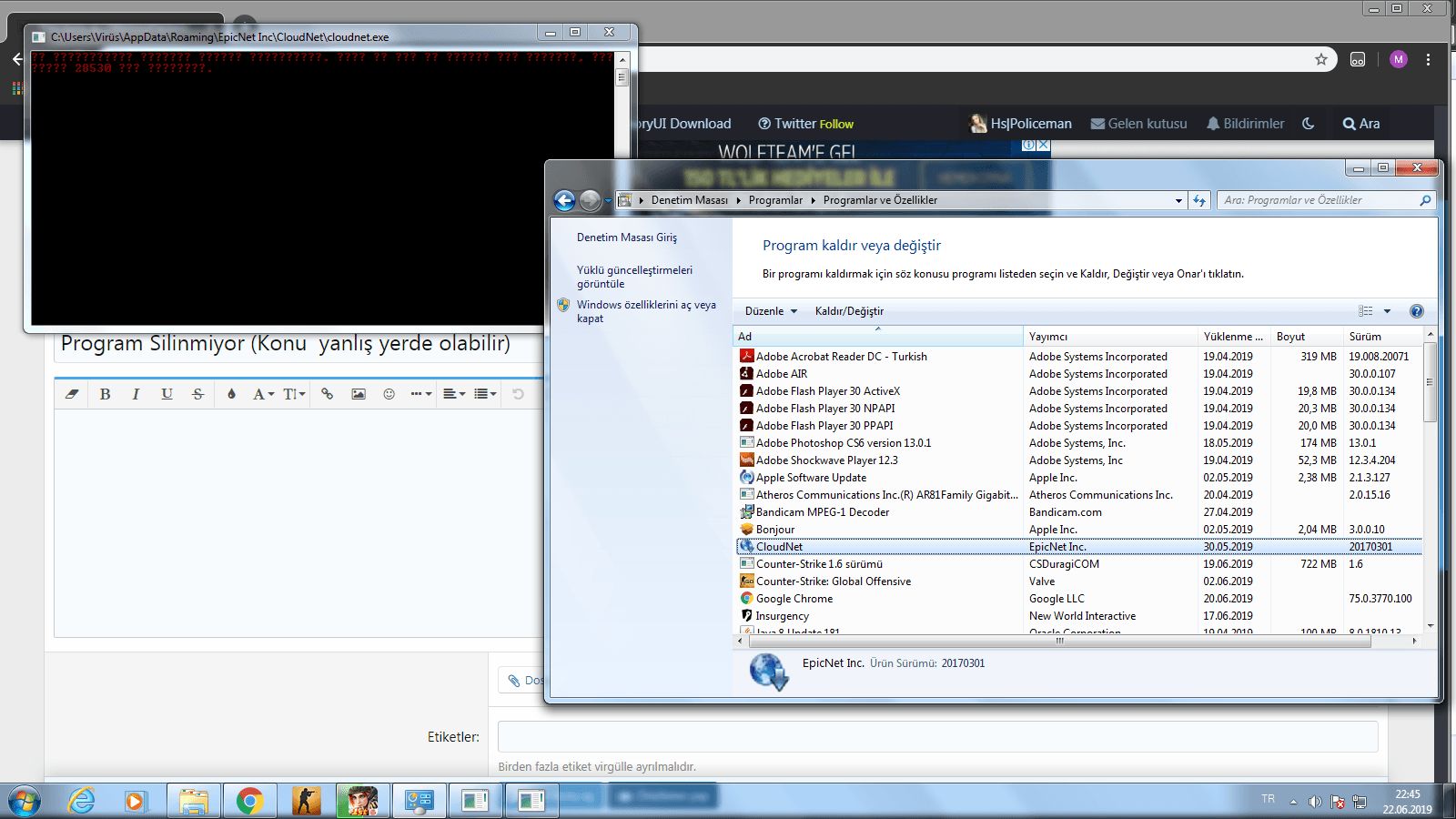Open Counter-Strike from the taskbar
Image resolution: width=1456 pixels, height=819 pixels.
tap(307, 801)
